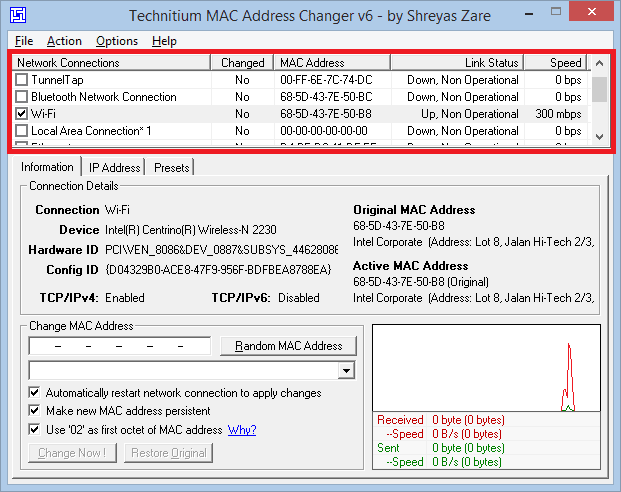Screen dimensions: 621x492
Task: Sort by Link Status column header
Action: (457, 63)
